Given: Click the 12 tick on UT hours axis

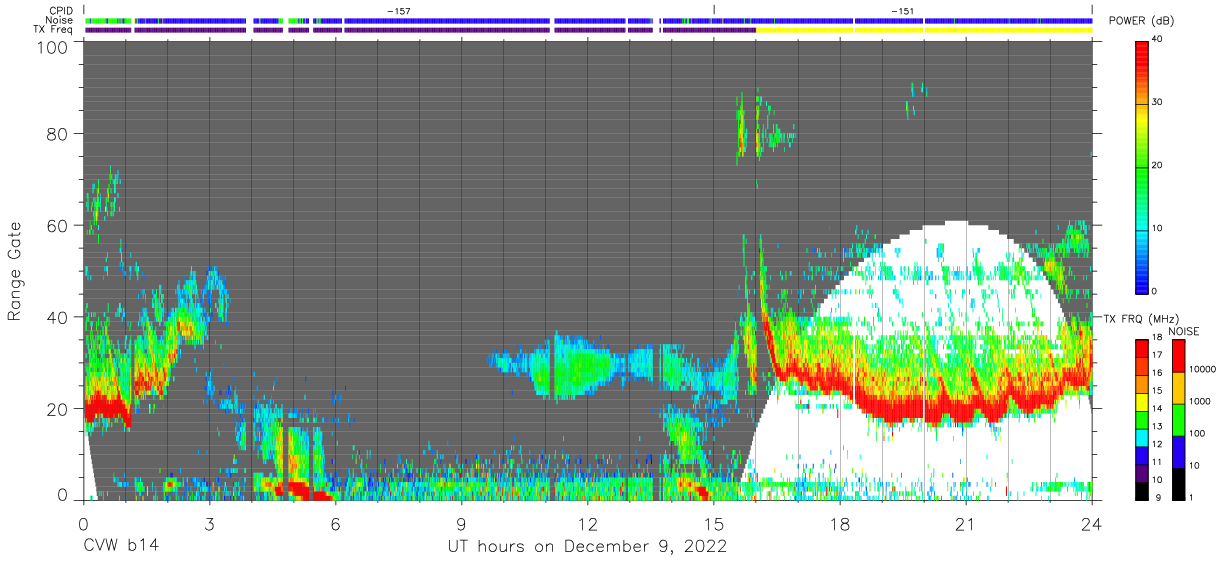Looking at the screenshot, I should click(587, 523).
